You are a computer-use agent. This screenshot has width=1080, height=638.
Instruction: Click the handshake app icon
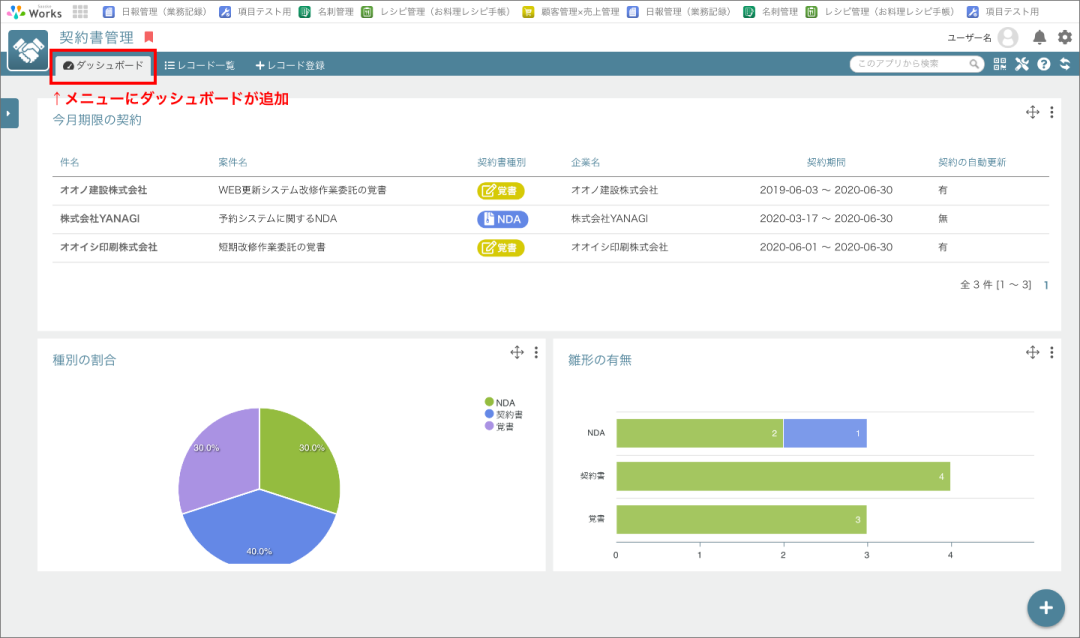(28, 50)
